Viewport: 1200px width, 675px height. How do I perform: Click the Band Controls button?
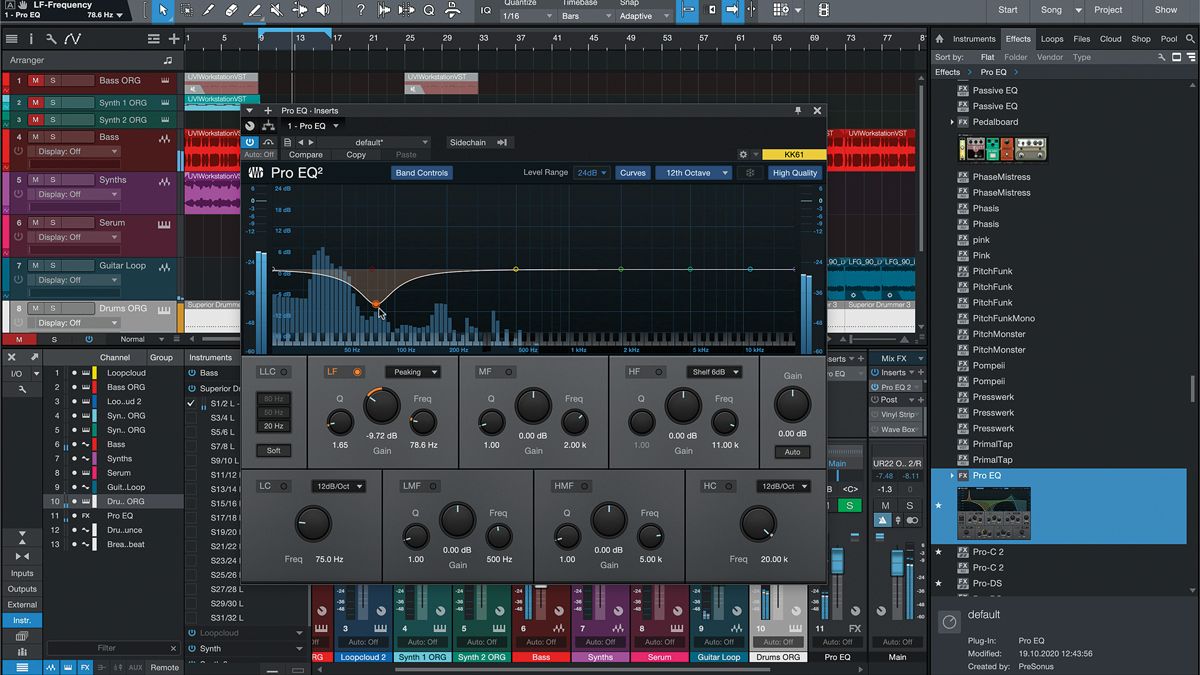(421, 172)
